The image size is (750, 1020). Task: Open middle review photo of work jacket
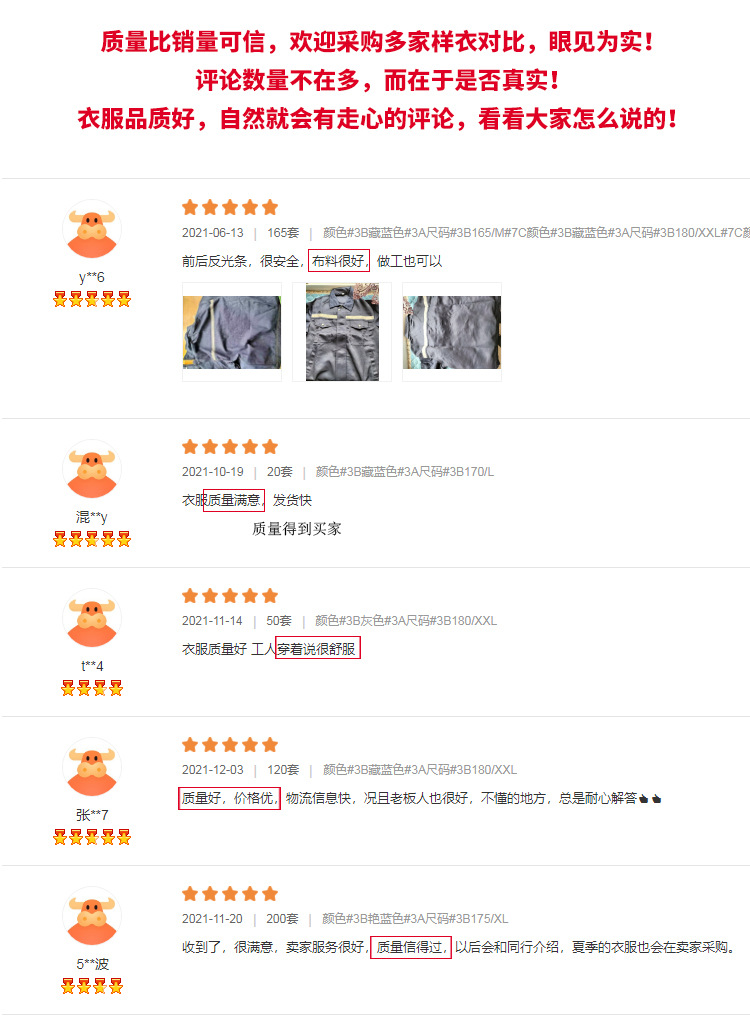(x=342, y=332)
